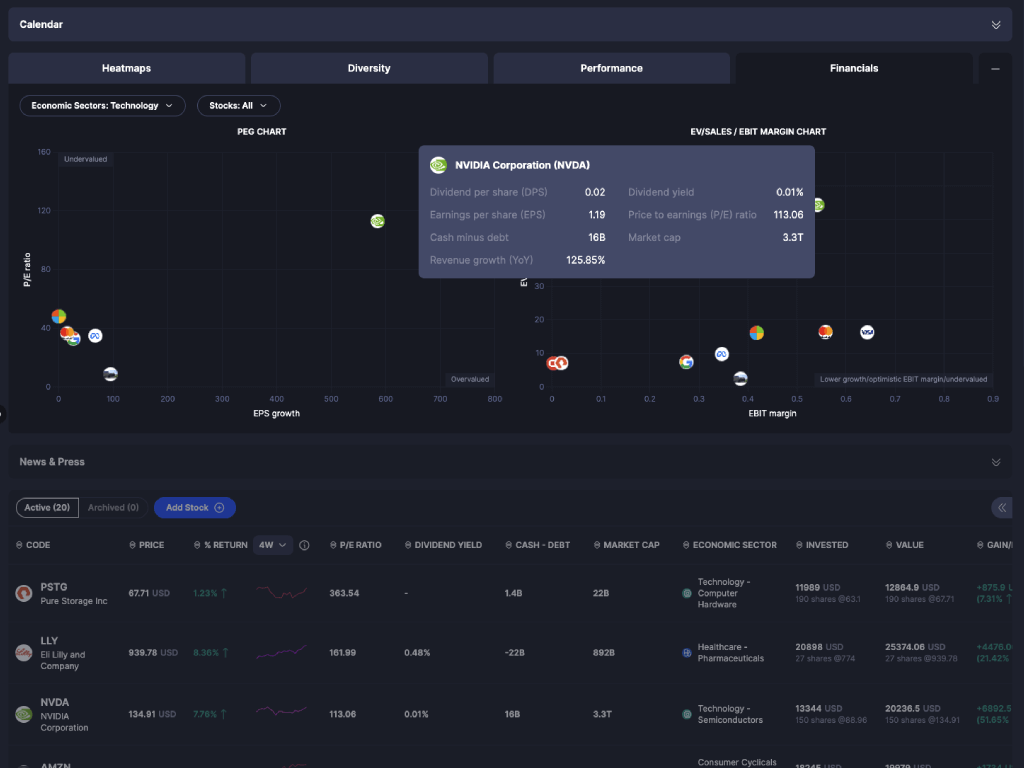Open the PSTG Pure Storage Inc row

click(x=512, y=593)
